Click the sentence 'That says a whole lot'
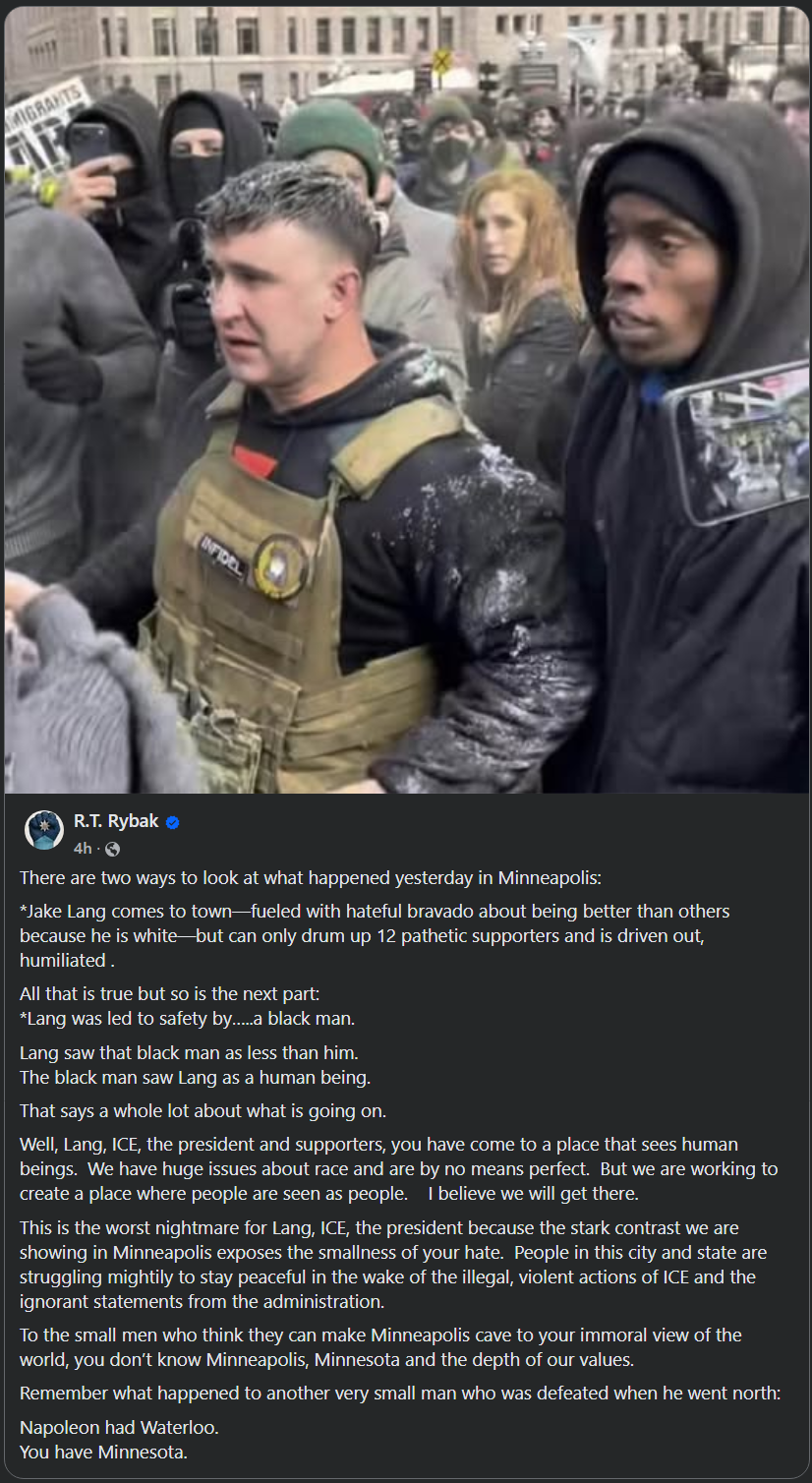This screenshot has height=1483, width=812. coord(203,1111)
